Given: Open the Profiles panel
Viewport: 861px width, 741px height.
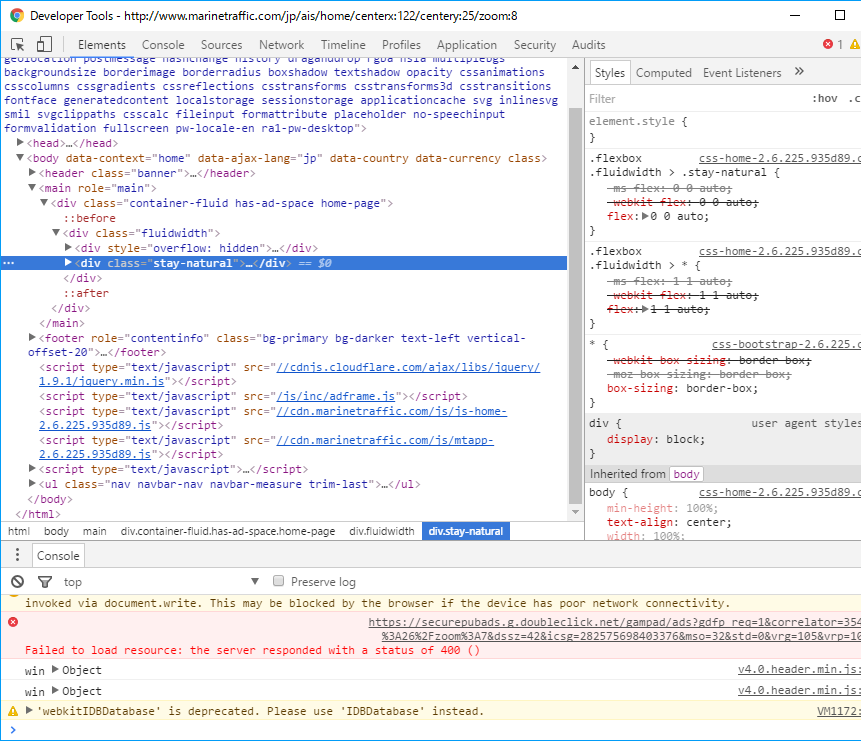Looking at the screenshot, I should tap(401, 44).
